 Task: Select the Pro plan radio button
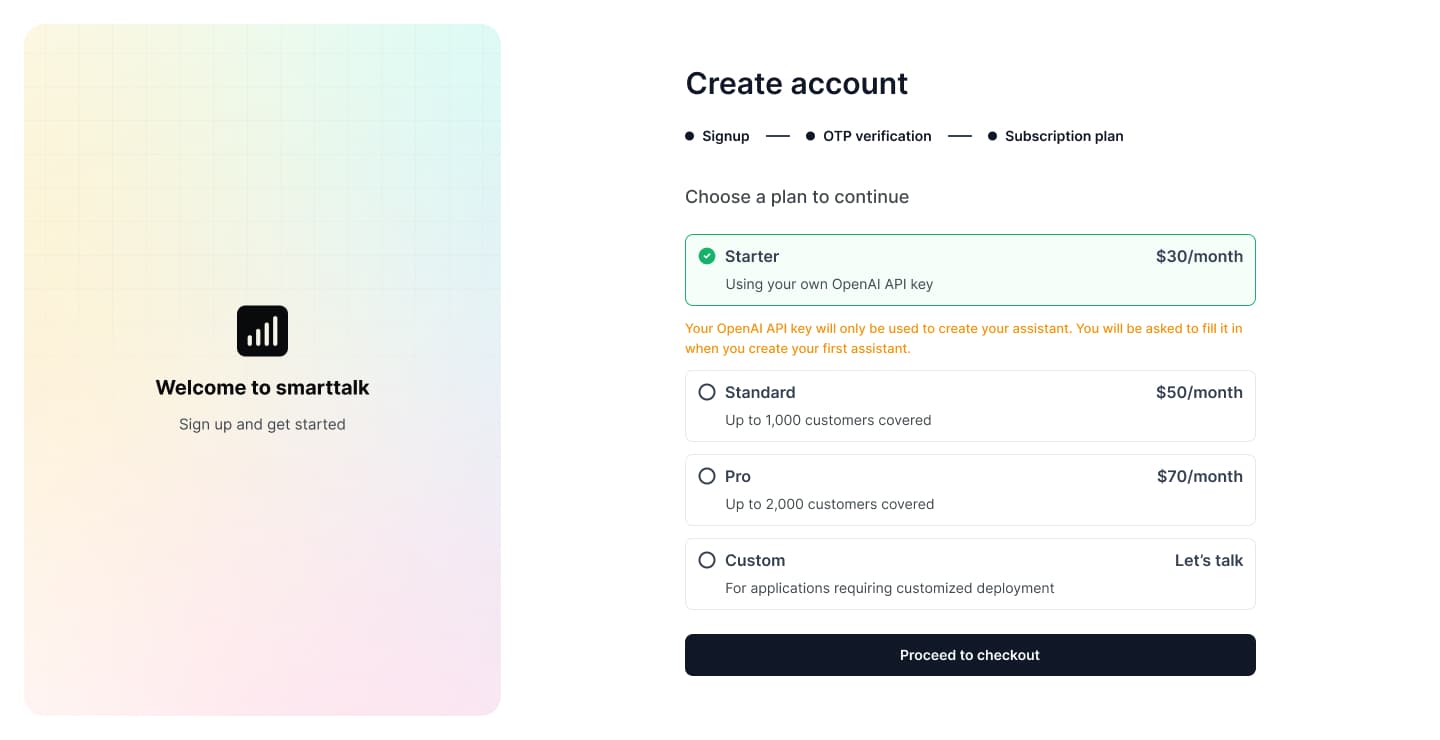pos(707,476)
